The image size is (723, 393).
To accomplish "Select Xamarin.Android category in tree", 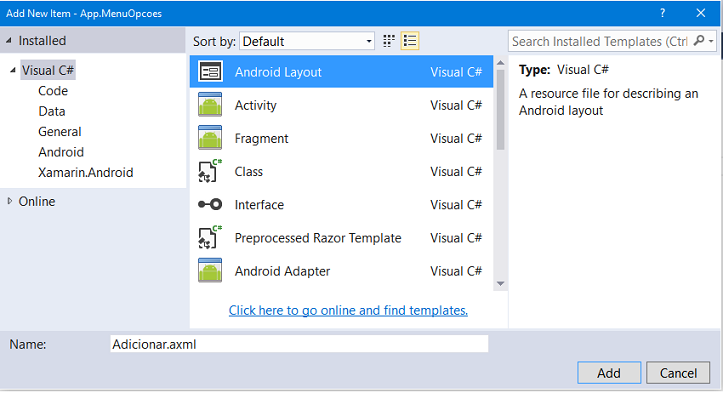I will click(x=86, y=173).
